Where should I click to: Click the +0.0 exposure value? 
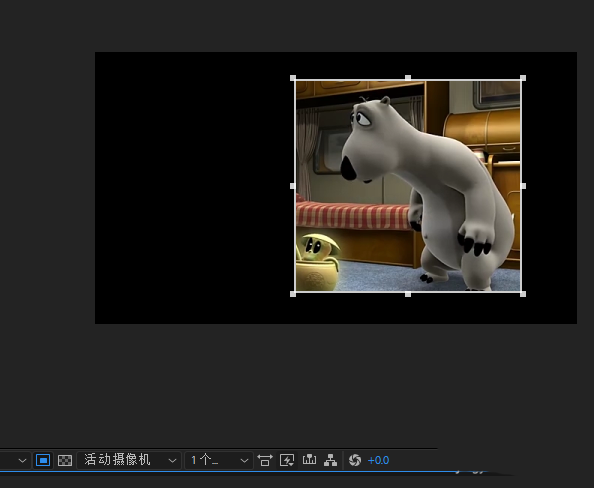(x=378, y=460)
